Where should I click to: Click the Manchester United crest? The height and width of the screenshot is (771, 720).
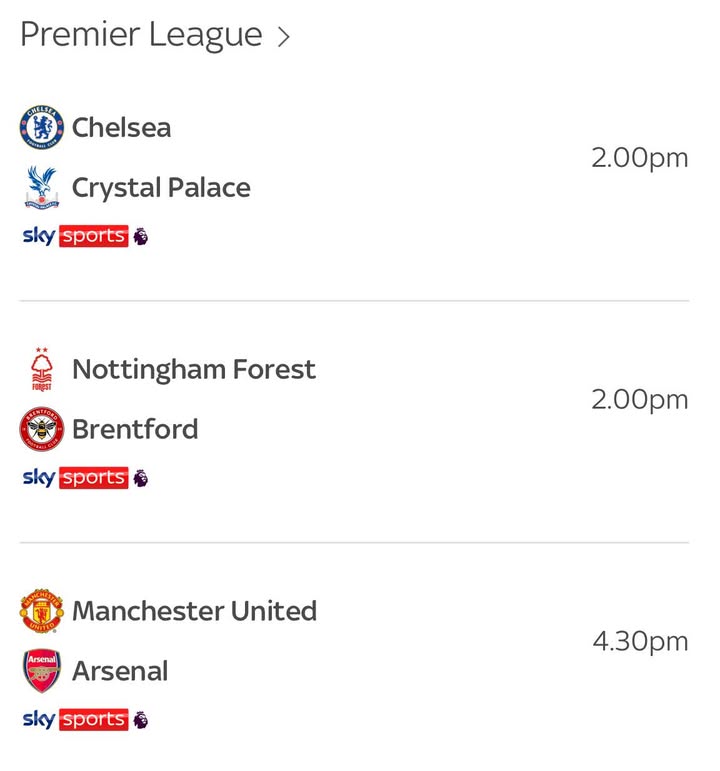pyautogui.click(x=42, y=611)
